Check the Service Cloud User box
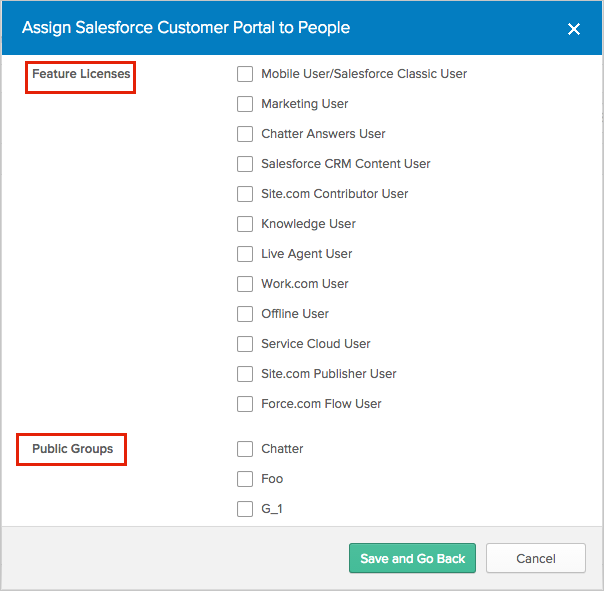 tap(245, 344)
